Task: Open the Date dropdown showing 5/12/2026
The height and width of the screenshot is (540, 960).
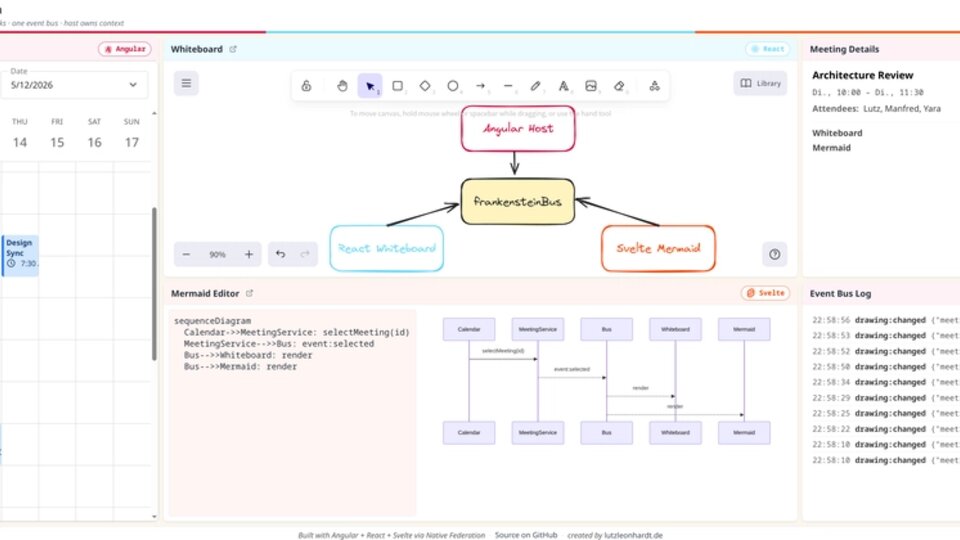Action: tap(73, 84)
